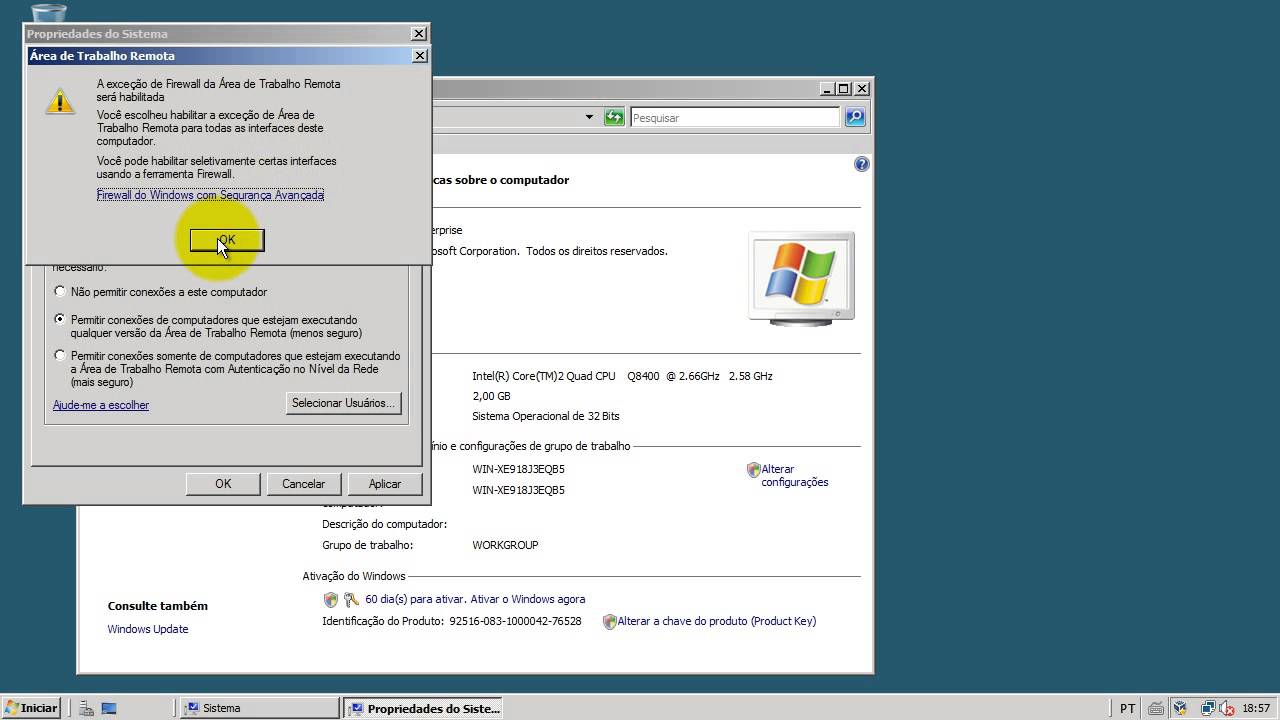Open Firewall do Windows com Segurança Avançada link
1280x720 pixels.
(210, 195)
